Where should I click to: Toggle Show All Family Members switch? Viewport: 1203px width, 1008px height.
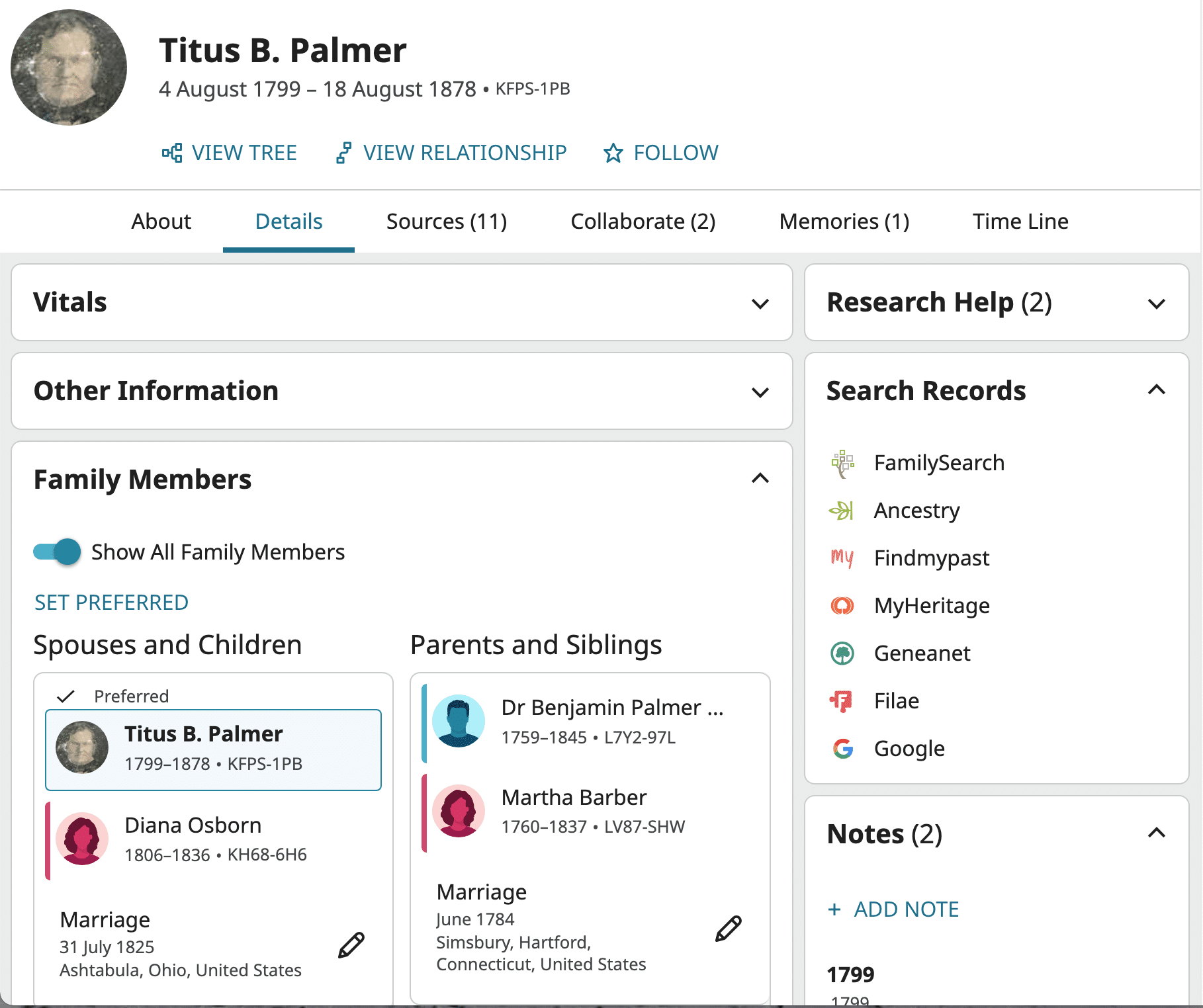(x=58, y=552)
